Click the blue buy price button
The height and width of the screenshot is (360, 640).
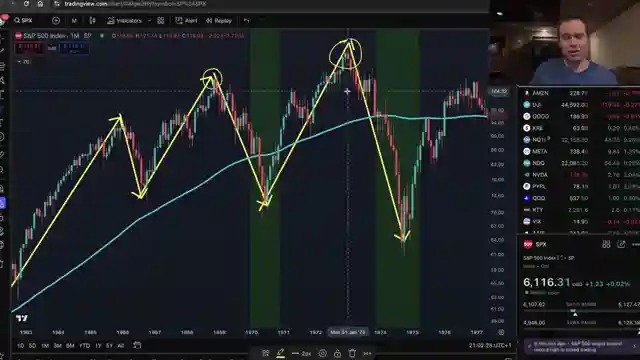pos(74,48)
